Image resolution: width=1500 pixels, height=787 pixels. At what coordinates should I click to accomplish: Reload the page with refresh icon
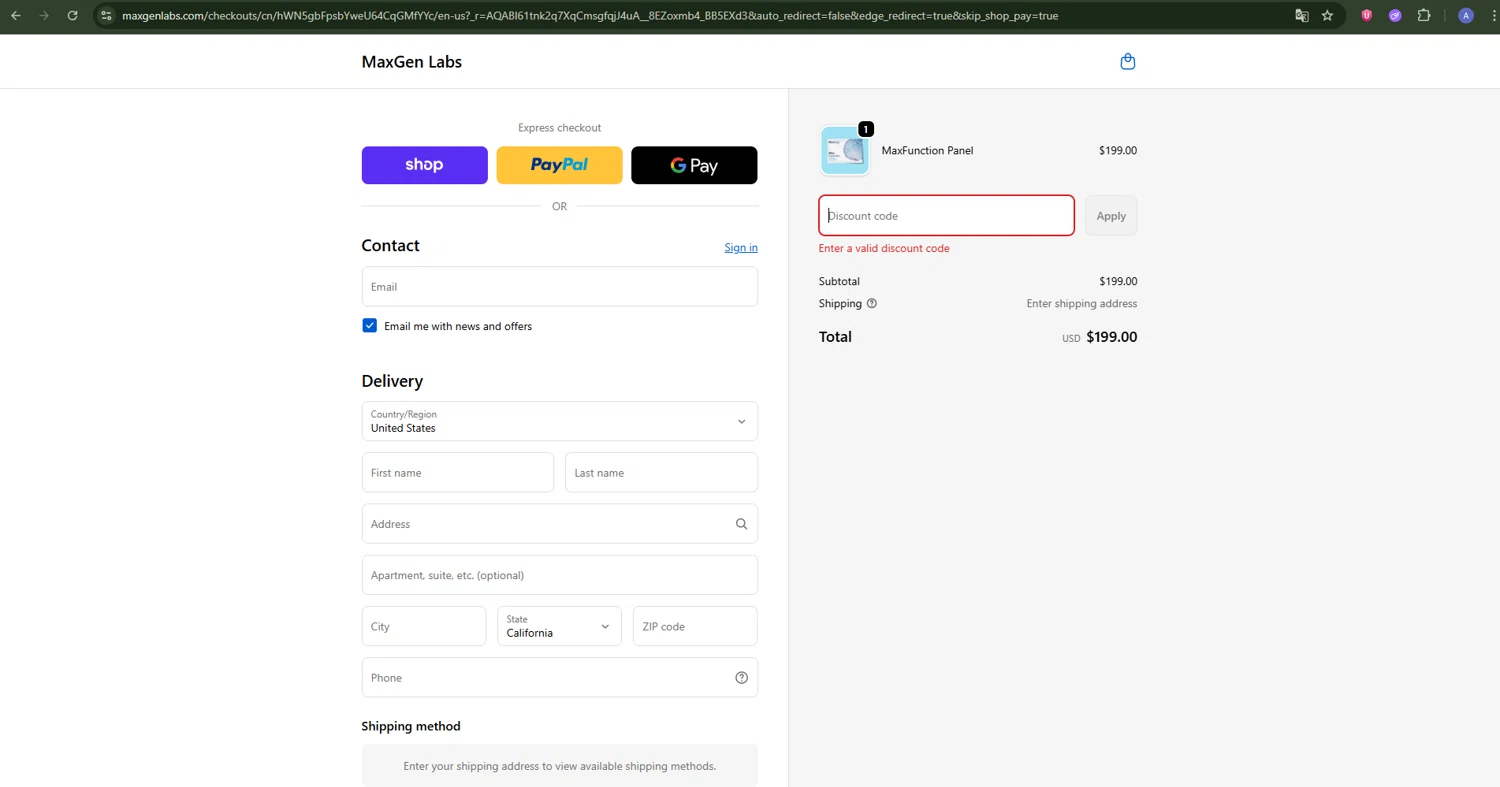point(72,16)
